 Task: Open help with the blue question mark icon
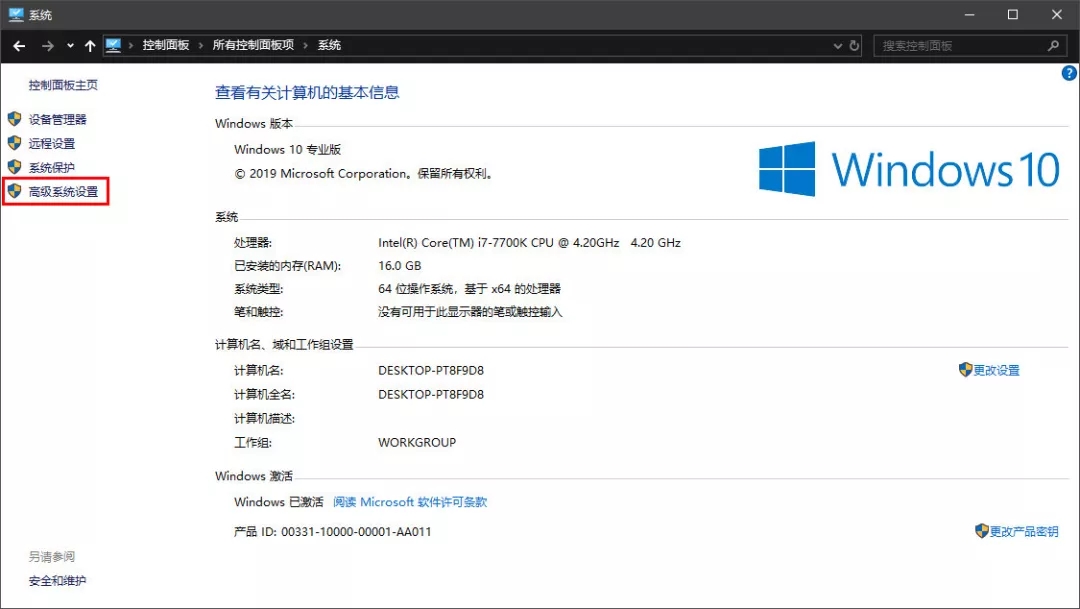(1068, 72)
